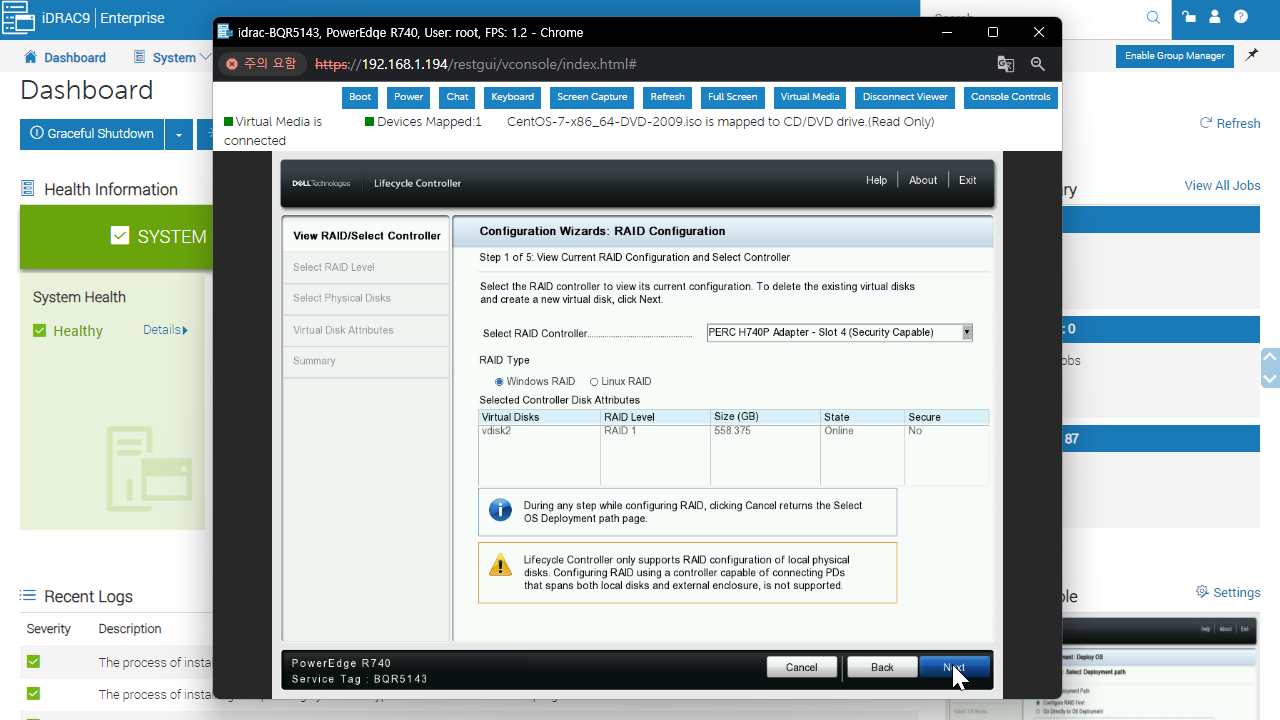Click the Health Information section icon
Image resolution: width=1280 pixels, height=720 pixels.
28,189
